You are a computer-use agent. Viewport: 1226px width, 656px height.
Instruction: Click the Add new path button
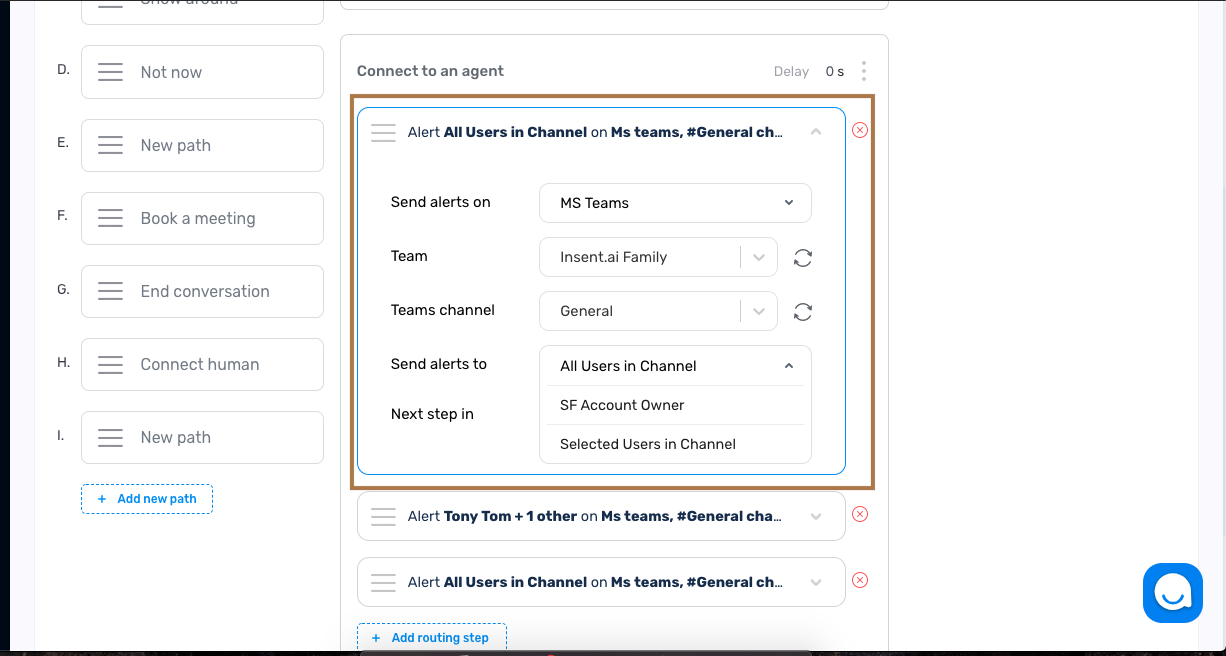pyautogui.click(x=147, y=498)
